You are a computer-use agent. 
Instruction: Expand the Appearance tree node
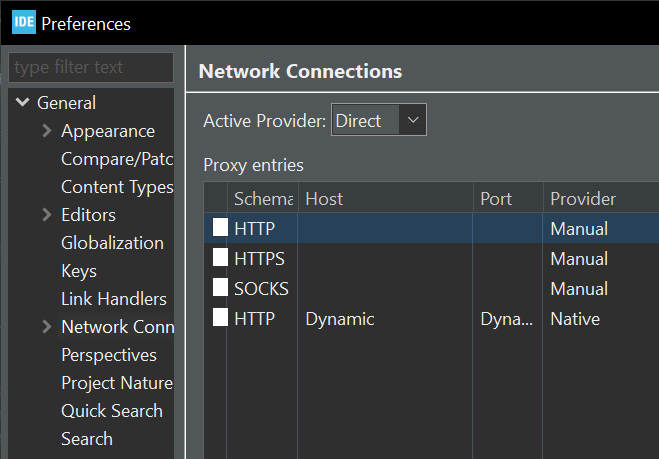pyautogui.click(x=46, y=131)
